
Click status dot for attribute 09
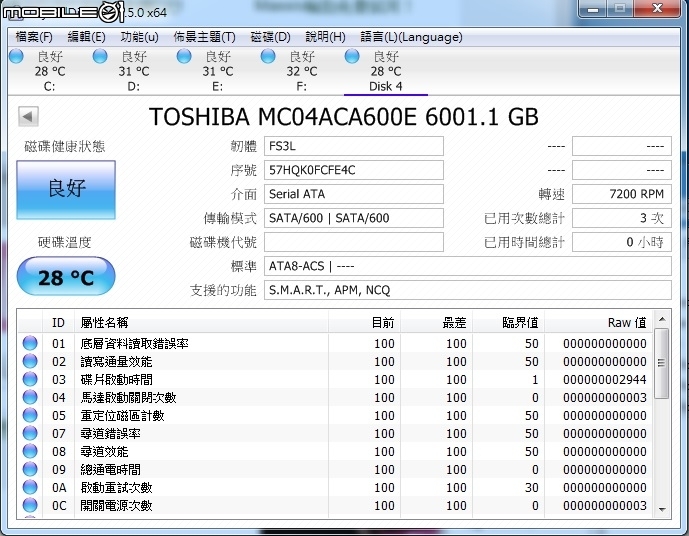coord(30,469)
